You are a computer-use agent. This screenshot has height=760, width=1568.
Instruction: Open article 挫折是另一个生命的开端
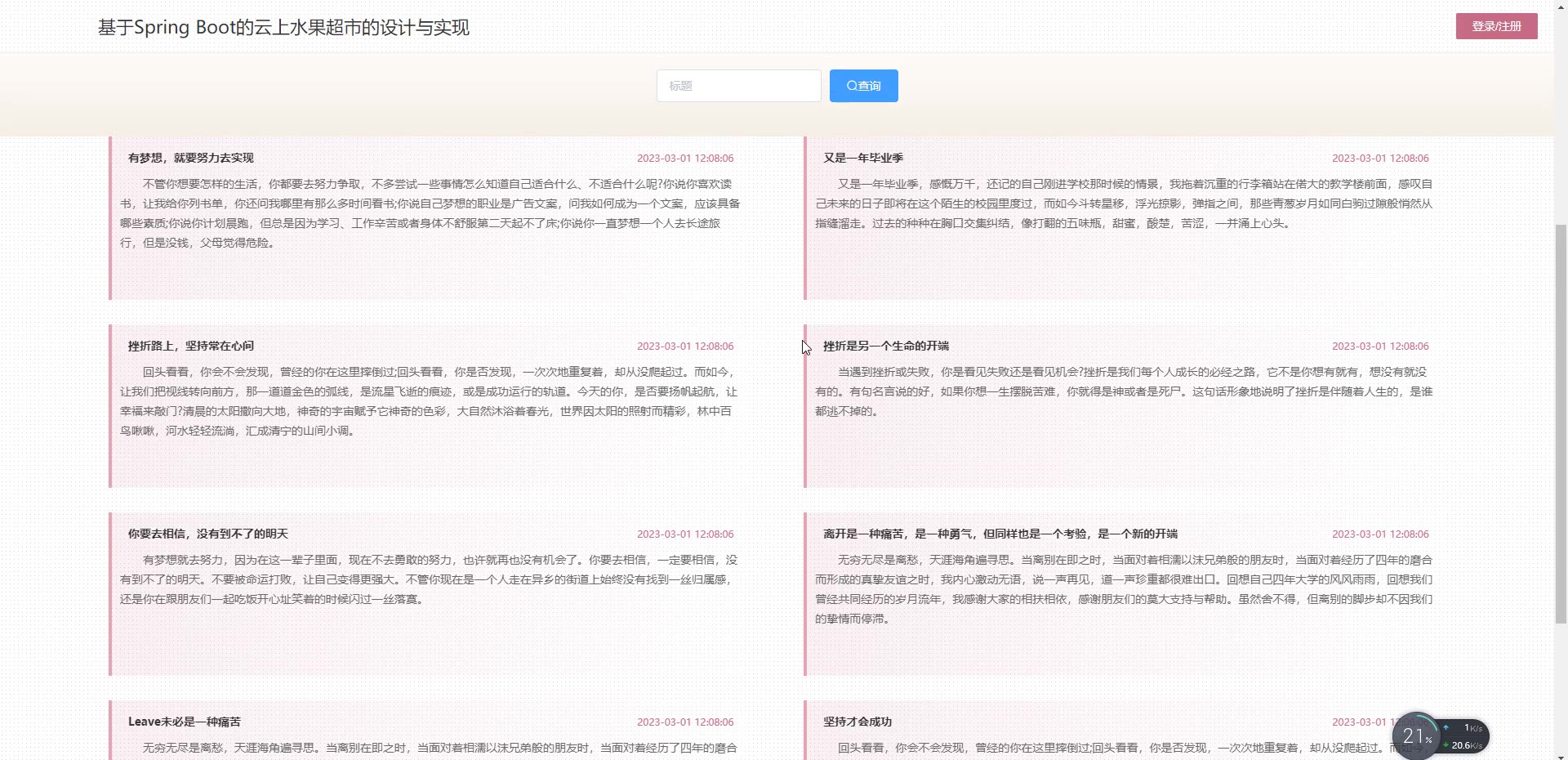point(886,346)
